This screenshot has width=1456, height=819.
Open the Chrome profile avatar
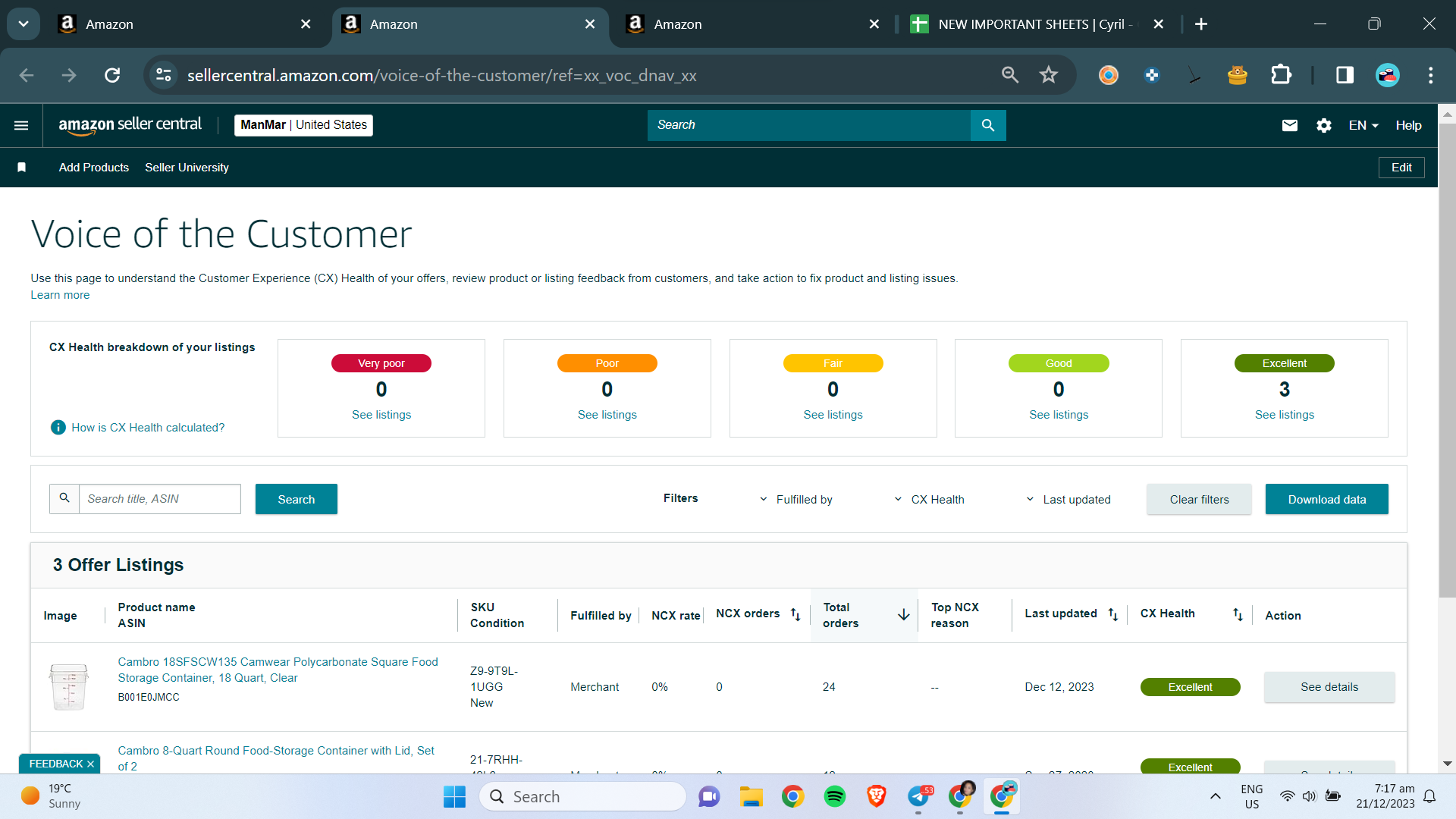pyautogui.click(x=1388, y=75)
